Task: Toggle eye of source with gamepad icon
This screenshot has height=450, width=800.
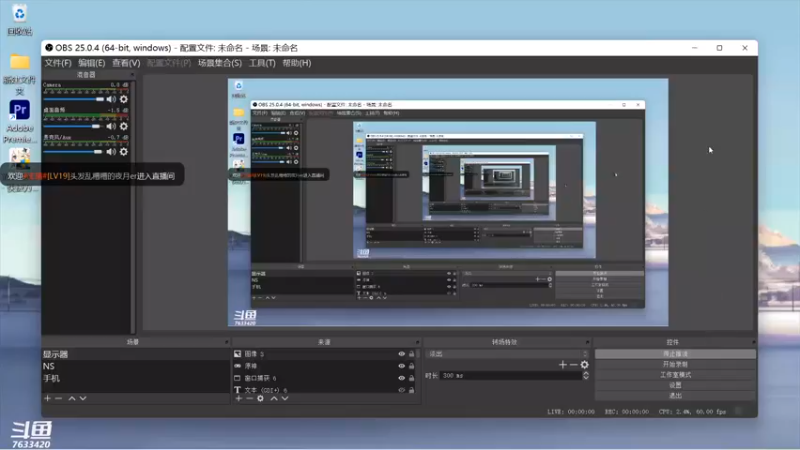Action: coord(402,366)
